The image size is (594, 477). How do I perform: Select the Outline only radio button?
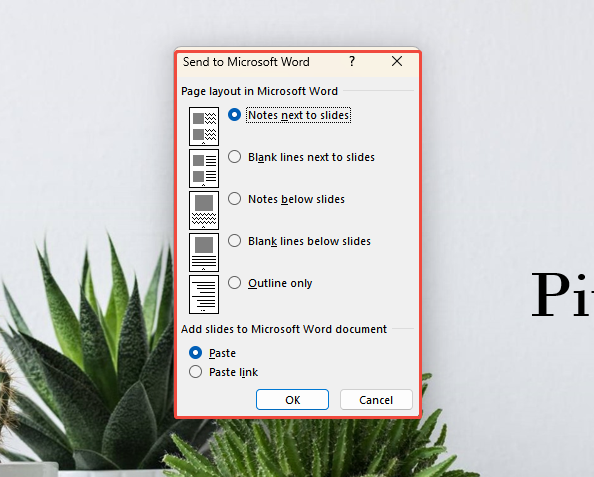tap(234, 283)
